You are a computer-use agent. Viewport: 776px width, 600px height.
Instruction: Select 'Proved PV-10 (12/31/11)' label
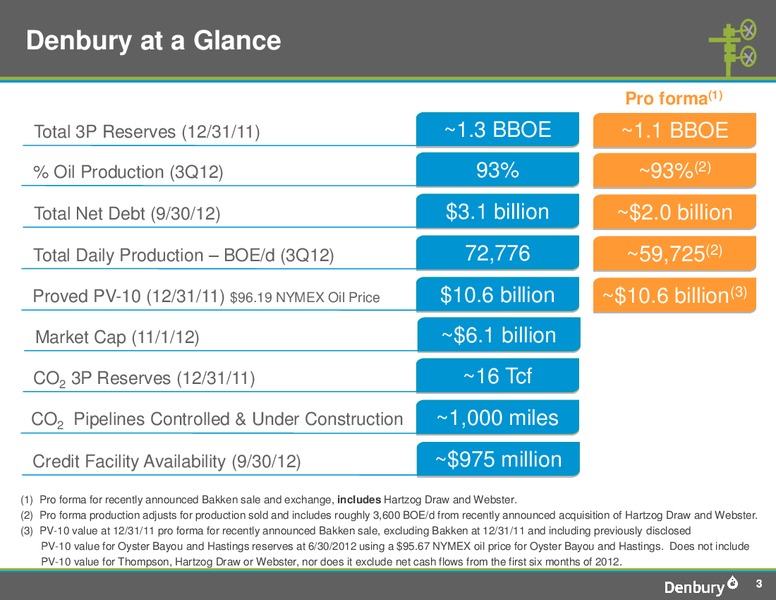[129, 297]
